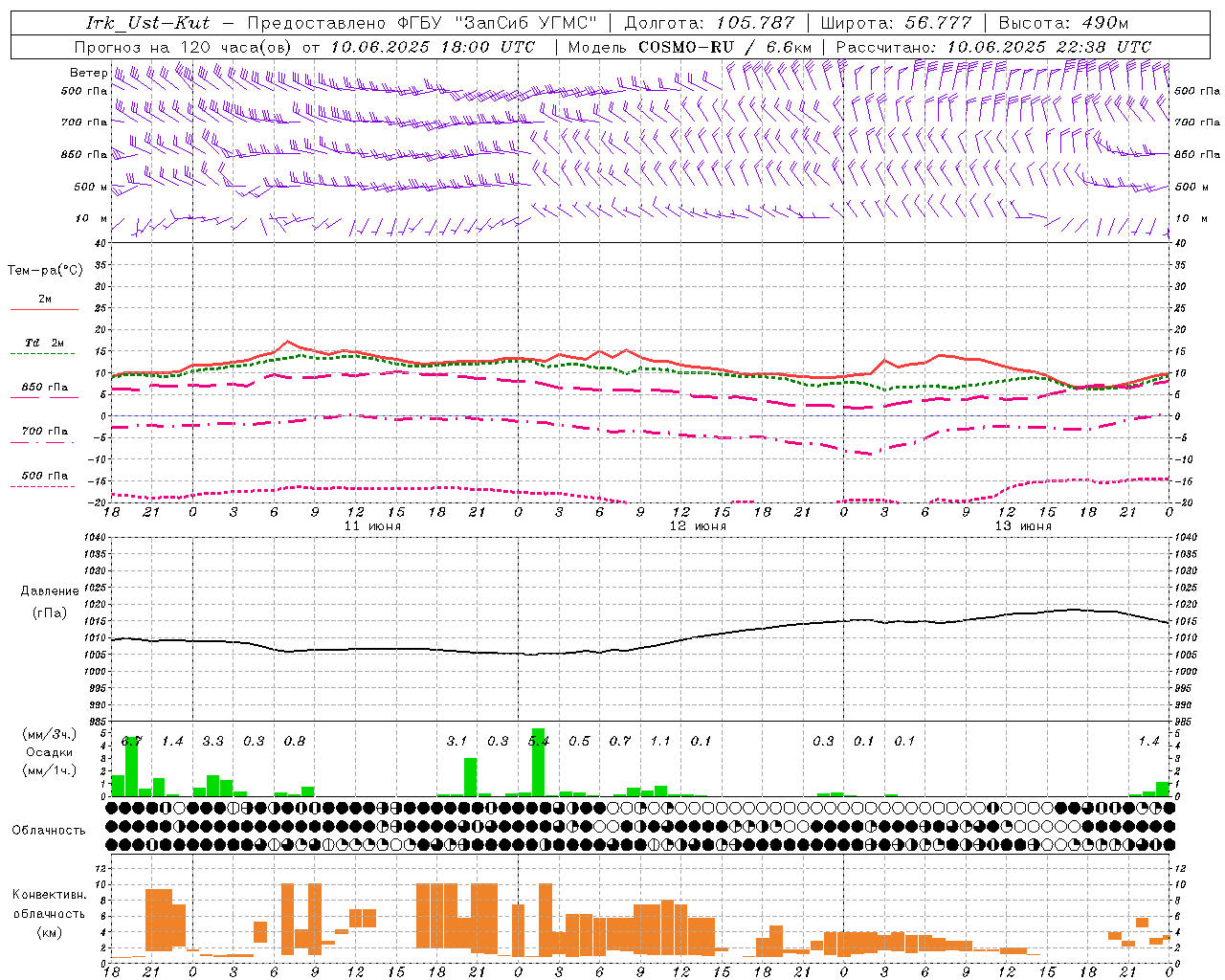Viewport: 1225px width, 980px height.
Task: Click the 6.7 precipitation total
Action: click(x=131, y=741)
